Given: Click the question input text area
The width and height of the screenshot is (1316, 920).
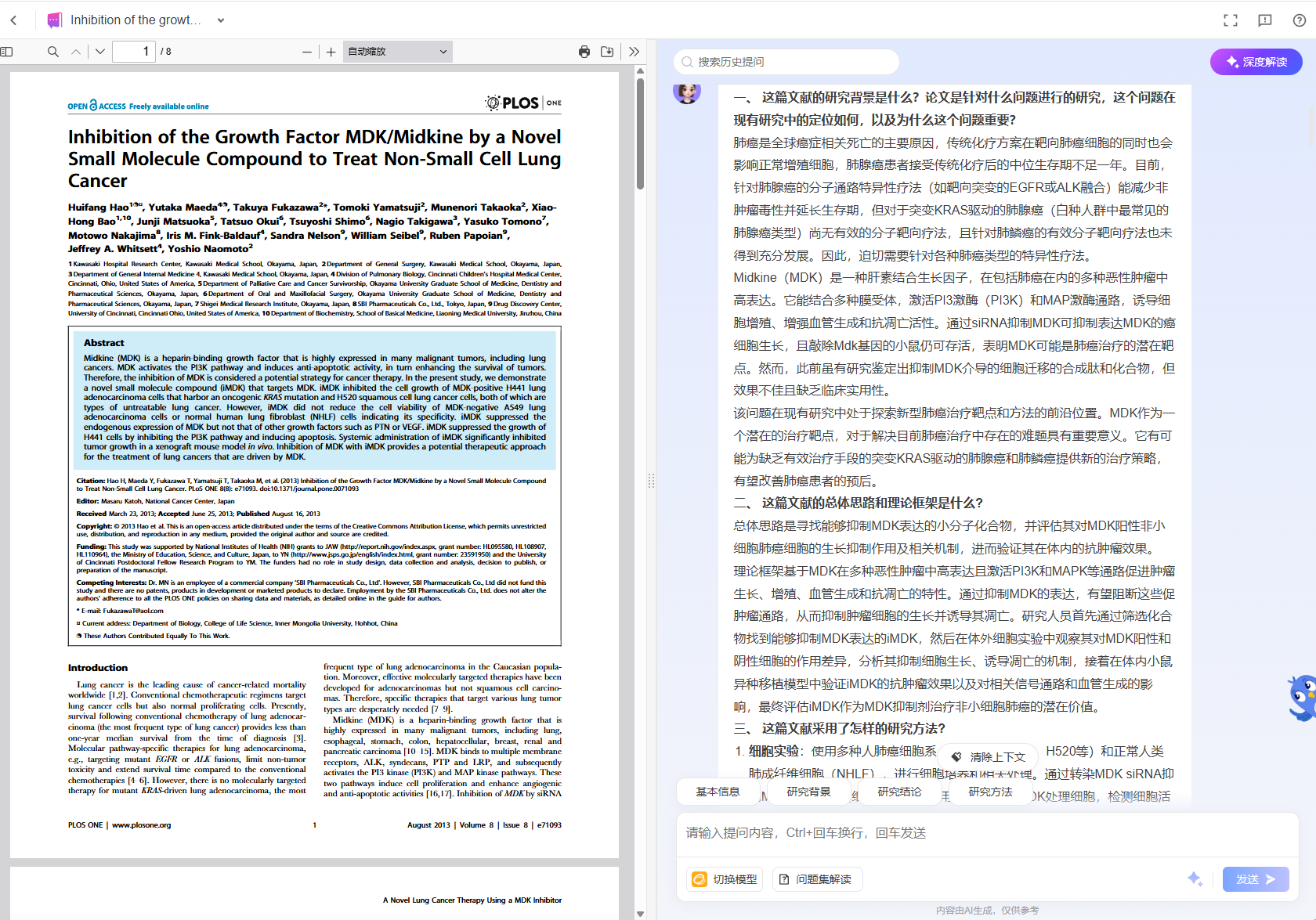Looking at the screenshot, I should [x=987, y=834].
